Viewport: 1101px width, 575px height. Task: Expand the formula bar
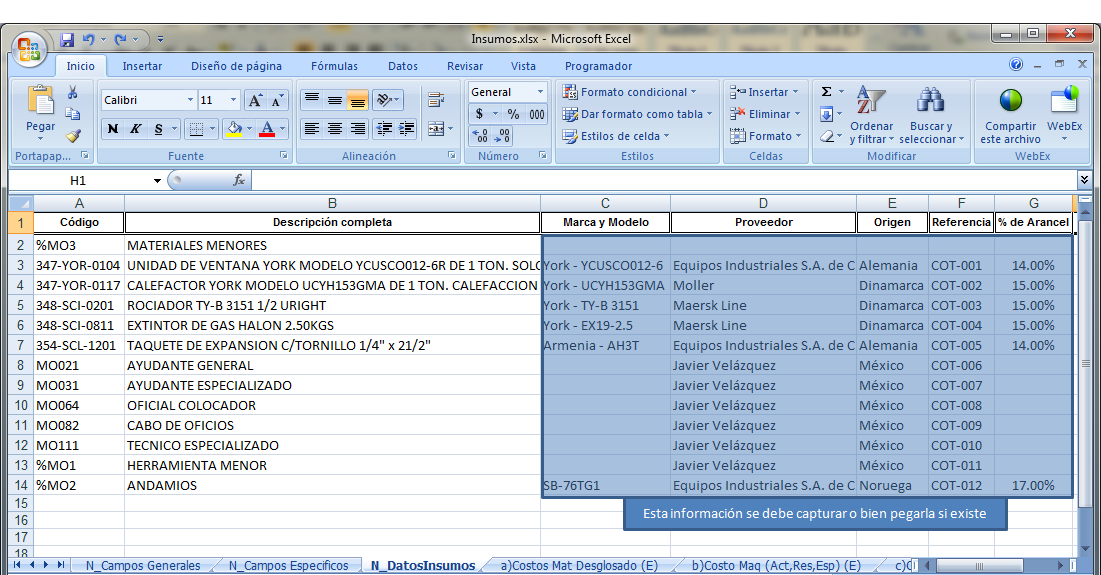[1084, 180]
